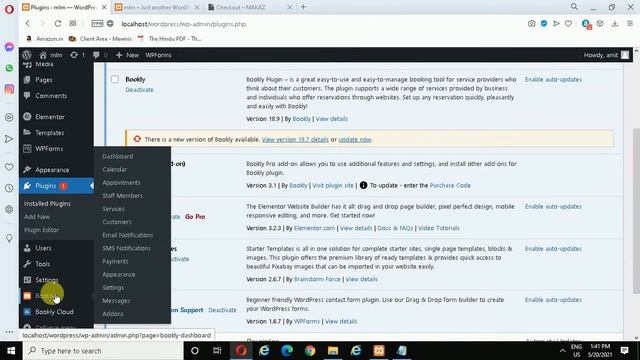Open Opera sidebar history clock icon
Screen dimensions: 640x360
tap(9, 188)
